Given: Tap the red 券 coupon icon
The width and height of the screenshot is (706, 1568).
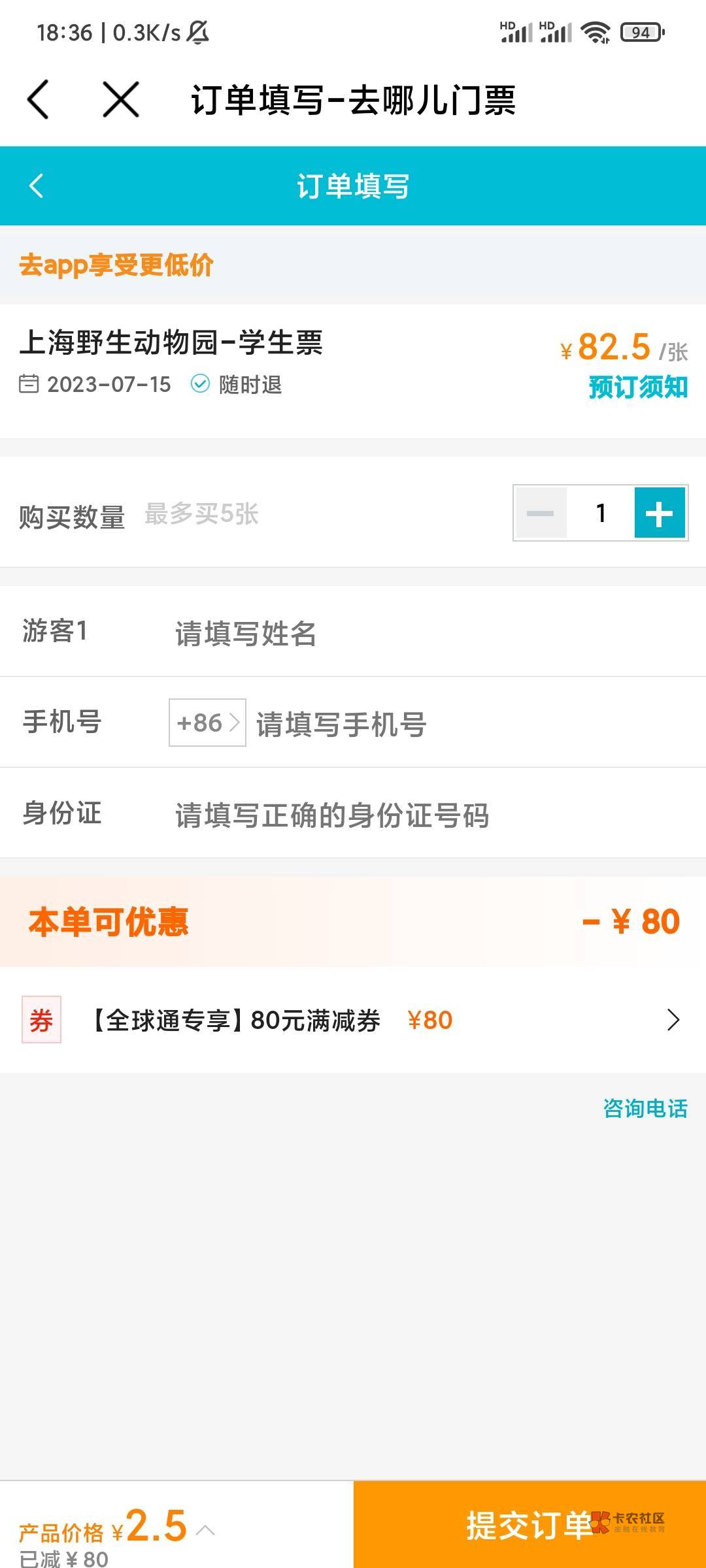Looking at the screenshot, I should (41, 1019).
